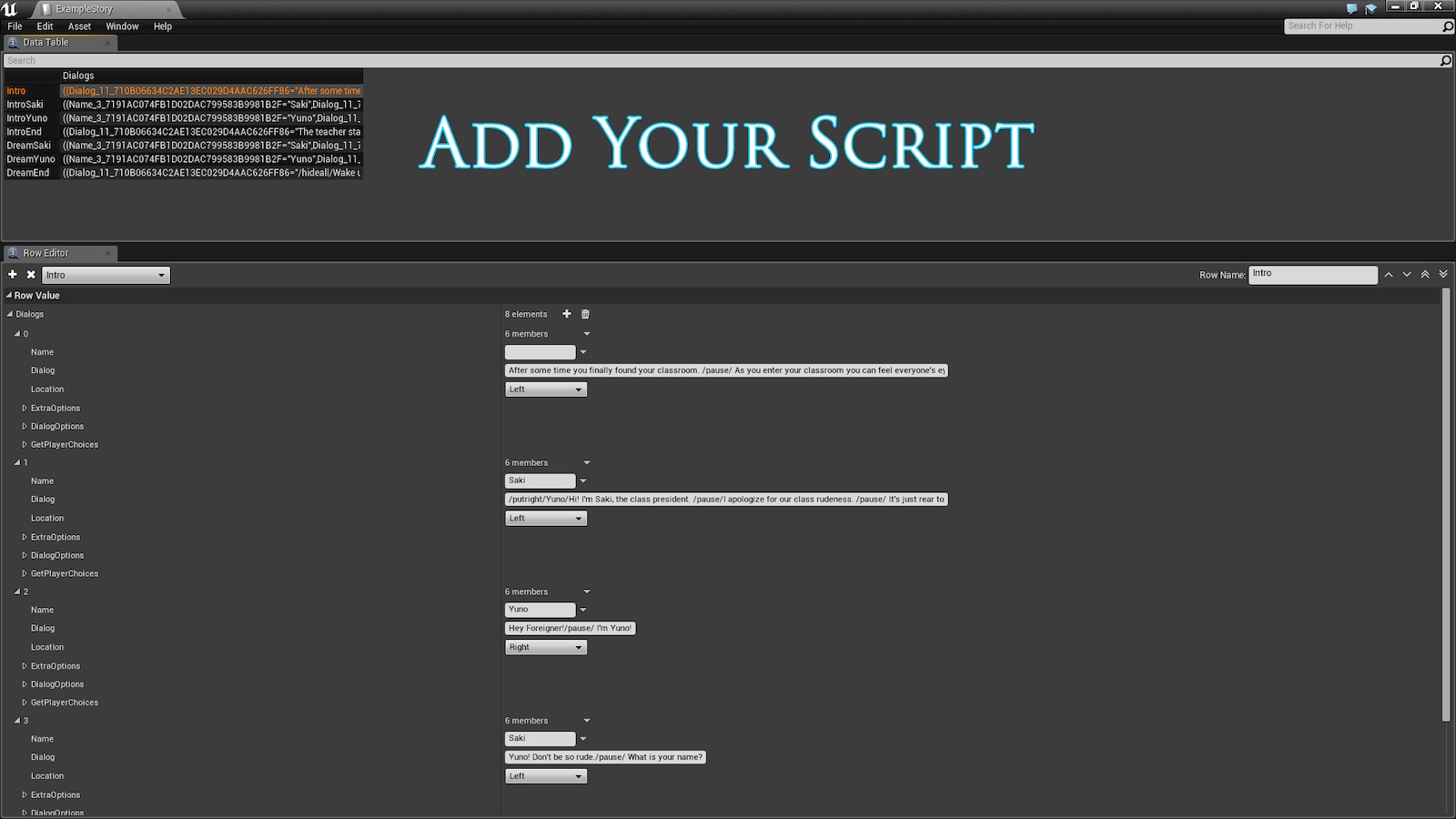Add a new row with the plus icon
Screen dimensions: 1456x819
click(12, 274)
